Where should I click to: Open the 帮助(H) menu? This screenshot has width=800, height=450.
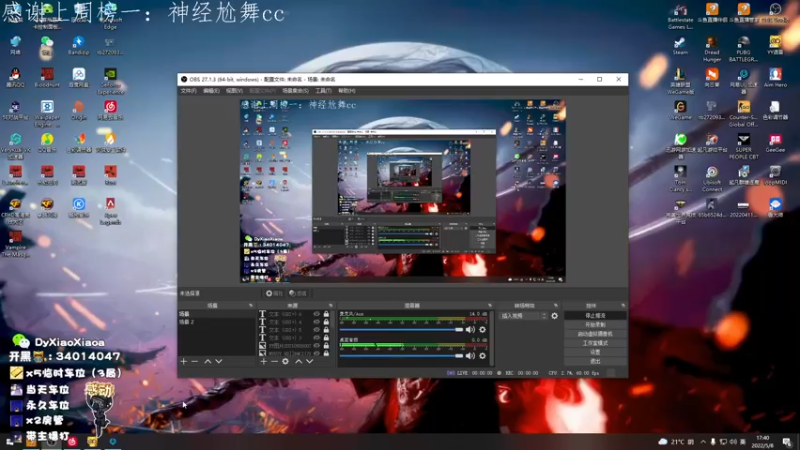coord(346,91)
